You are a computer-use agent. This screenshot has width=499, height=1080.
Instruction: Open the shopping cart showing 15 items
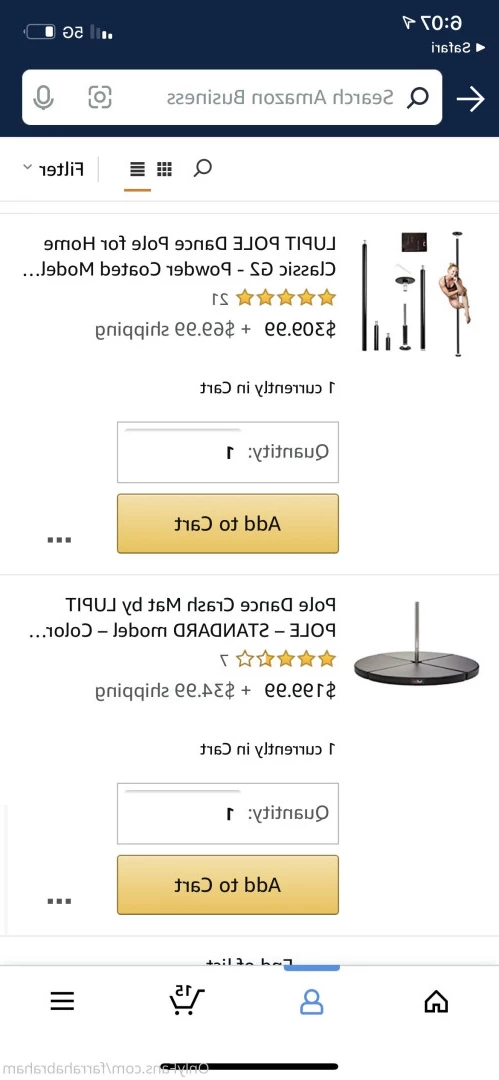click(x=187, y=1001)
